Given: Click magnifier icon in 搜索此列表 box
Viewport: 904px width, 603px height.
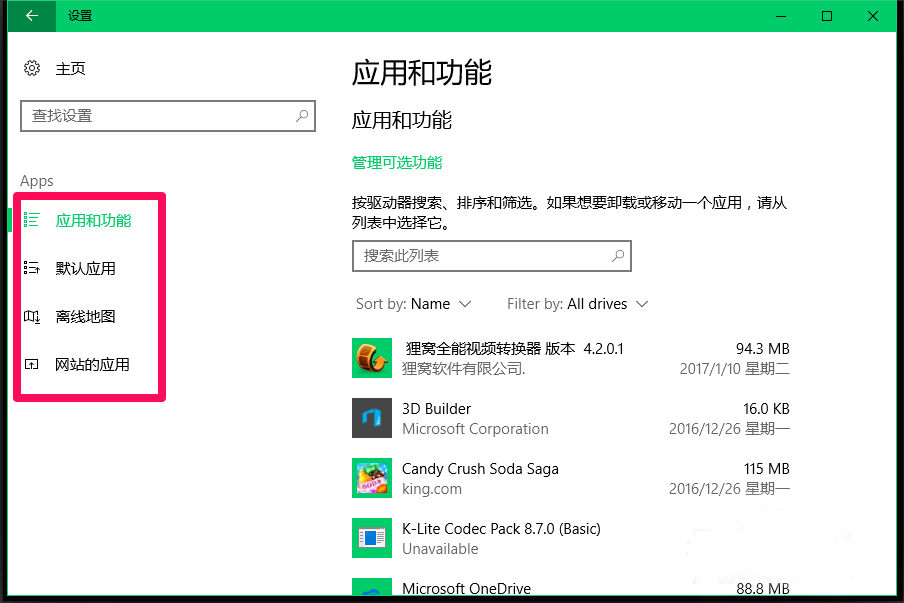Looking at the screenshot, I should (618, 256).
